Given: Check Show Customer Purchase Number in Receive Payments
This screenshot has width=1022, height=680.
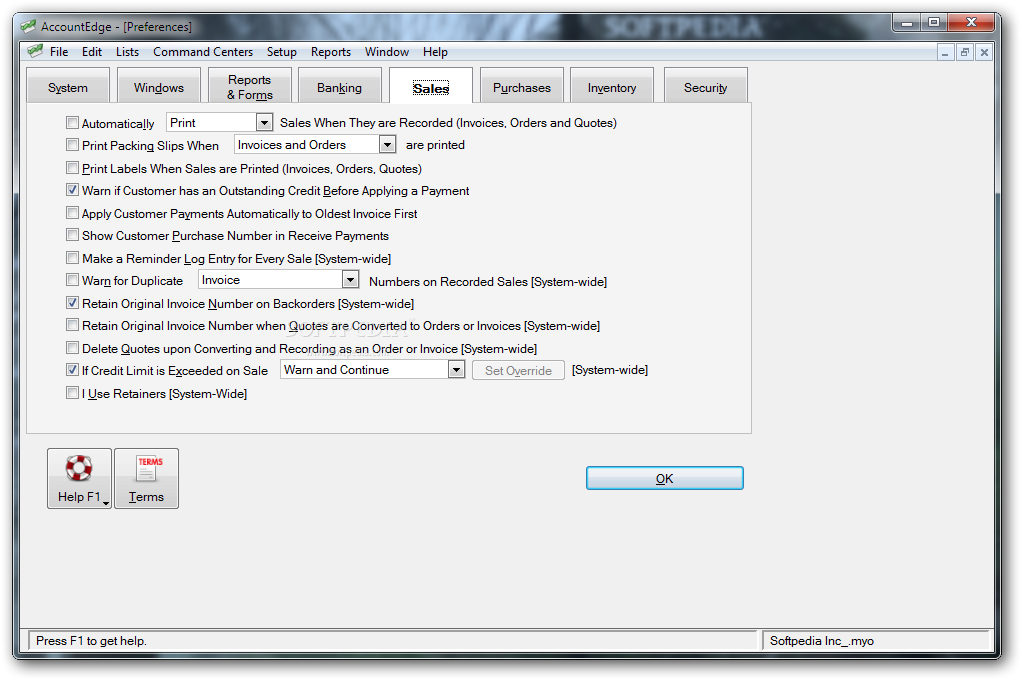Looking at the screenshot, I should click(72, 235).
